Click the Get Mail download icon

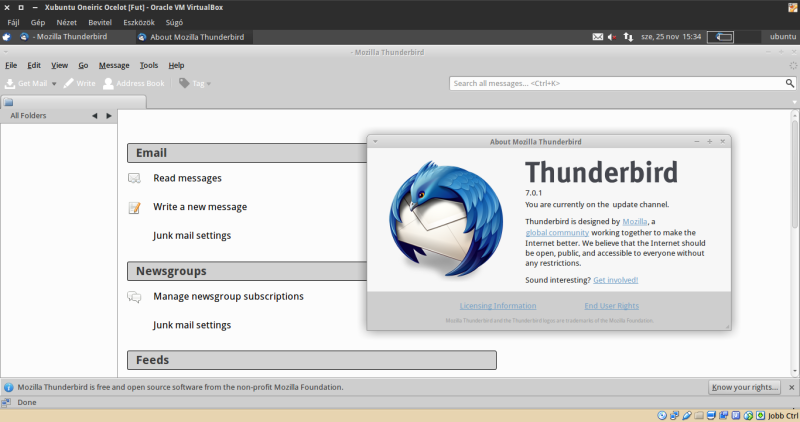(10, 84)
